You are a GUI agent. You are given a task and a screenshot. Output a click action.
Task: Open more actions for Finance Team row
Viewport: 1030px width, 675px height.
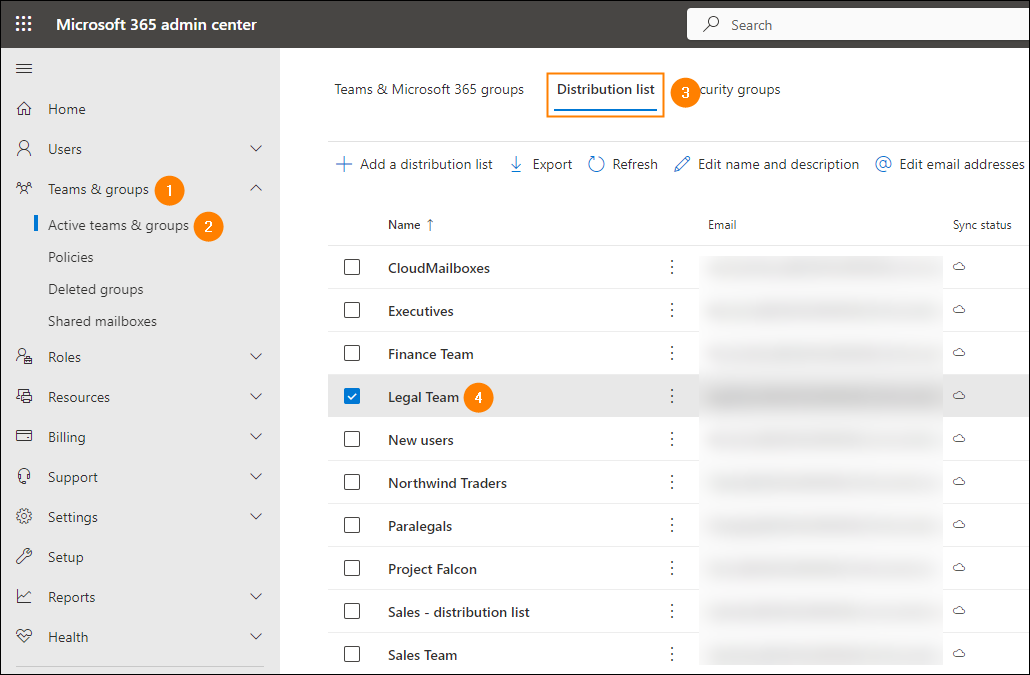point(671,353)
